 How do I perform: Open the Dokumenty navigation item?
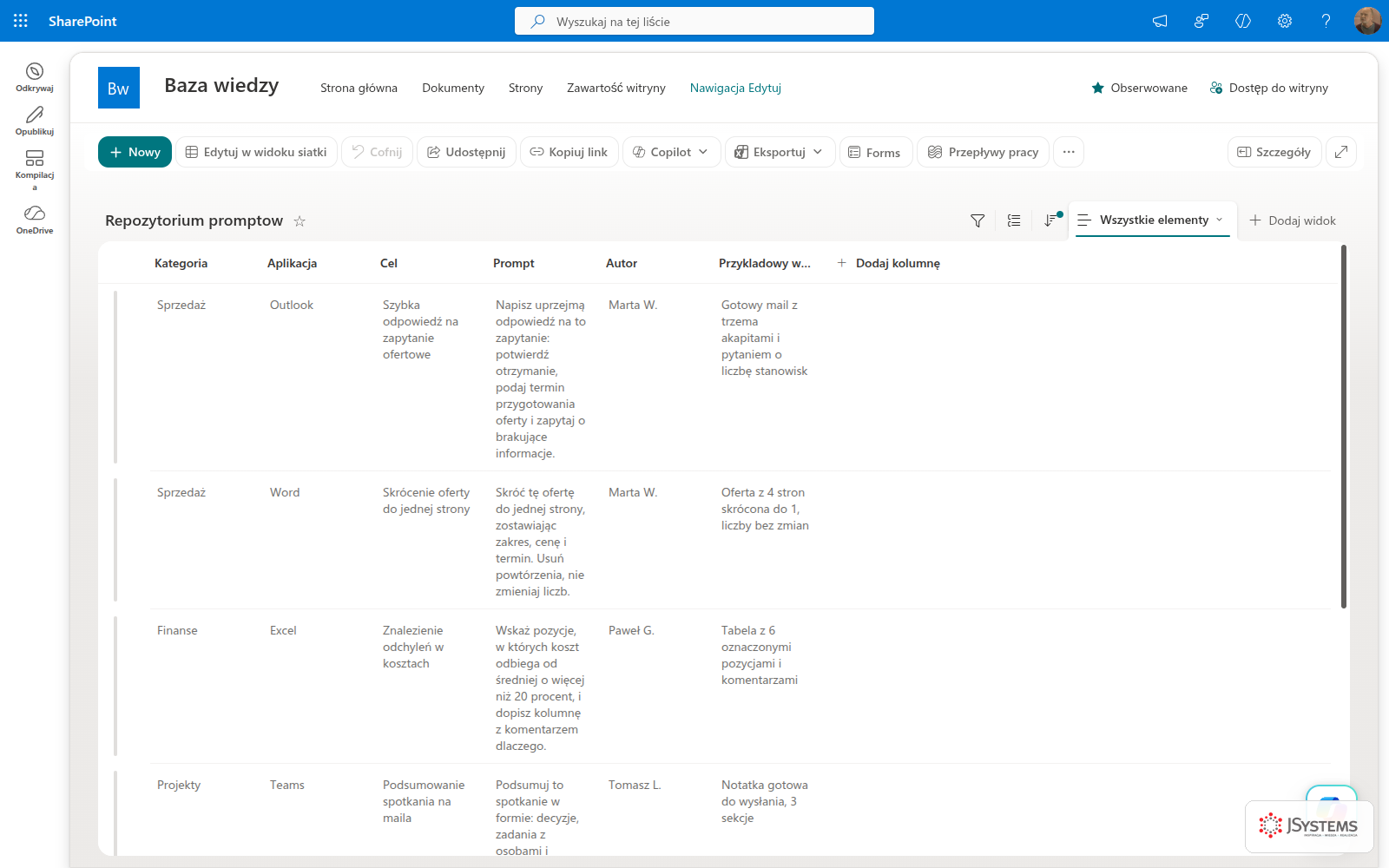(x=453, y=88)
